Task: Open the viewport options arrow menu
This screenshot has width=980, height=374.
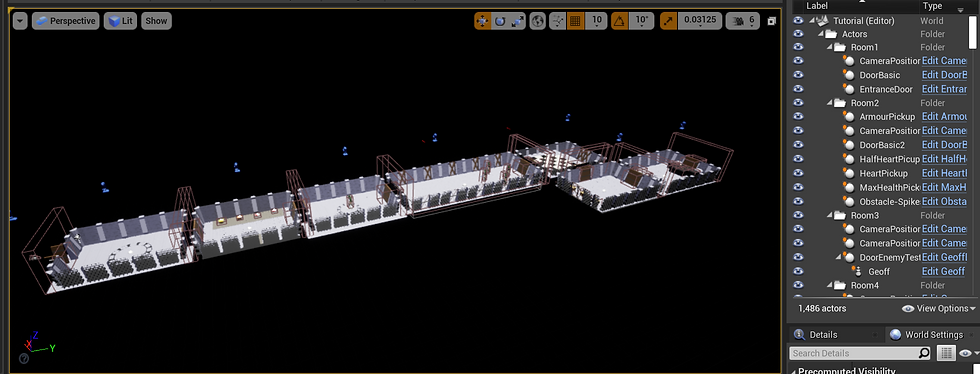Action: (x=20, y=21)
